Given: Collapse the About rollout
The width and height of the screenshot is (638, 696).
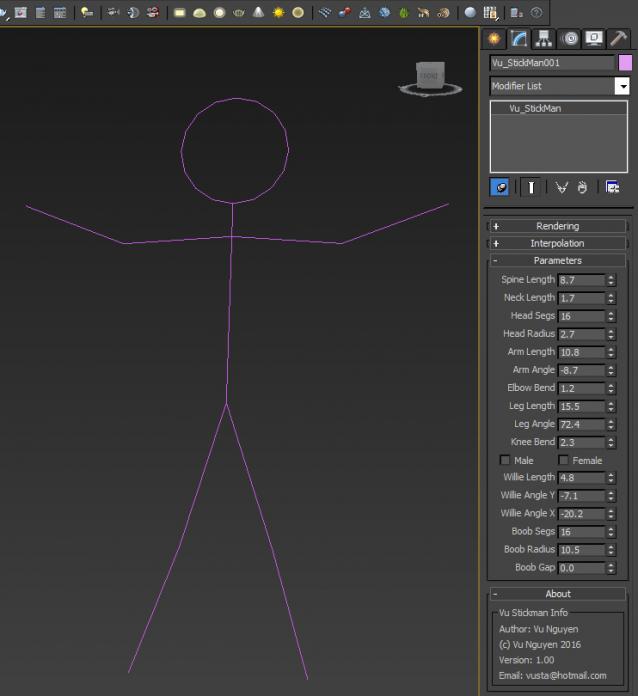Looking at the screenshot, I should coord(558,594).
